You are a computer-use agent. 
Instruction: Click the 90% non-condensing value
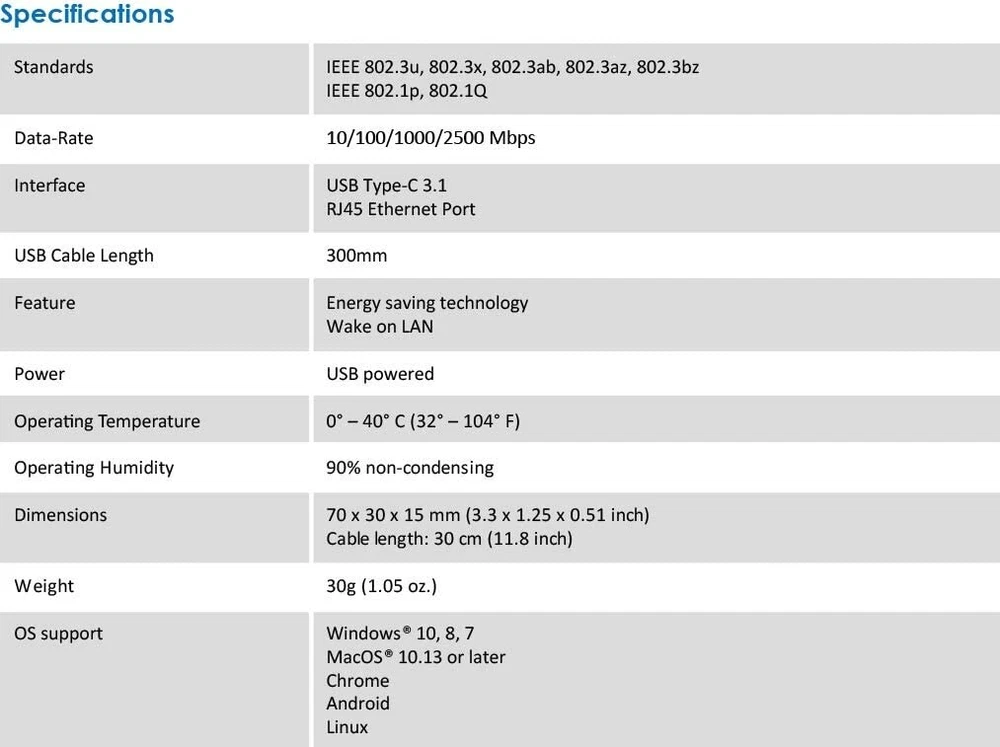tap(410, 468)
